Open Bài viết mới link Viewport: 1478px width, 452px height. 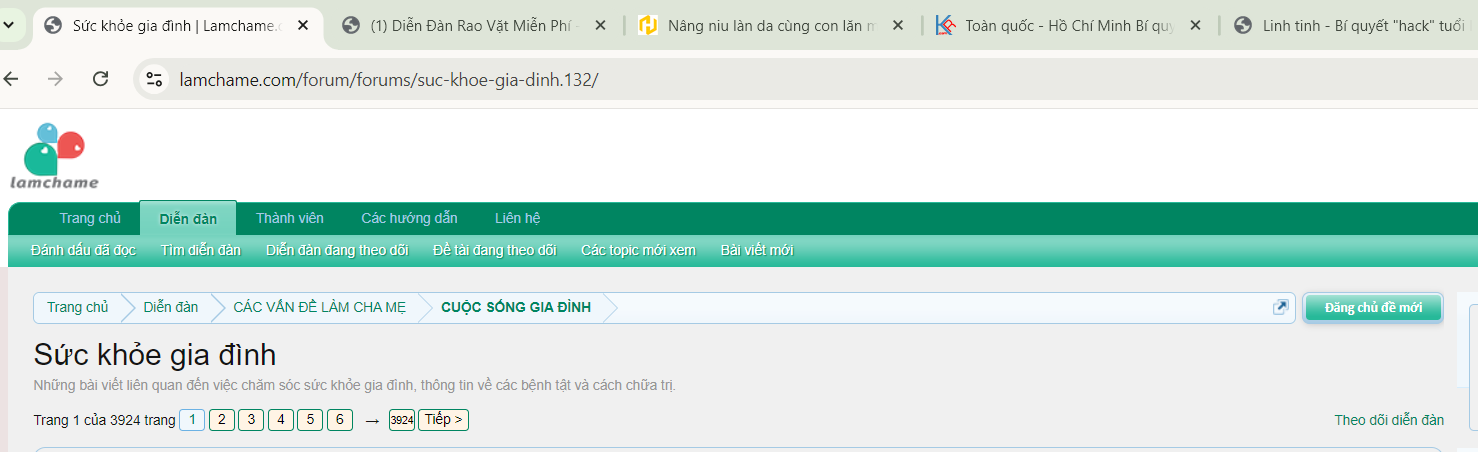[x=756, y=250]
